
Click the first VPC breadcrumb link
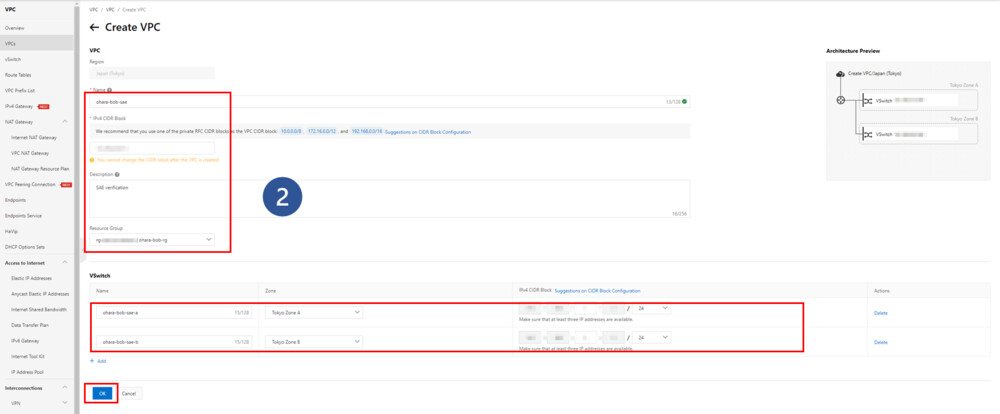pyautogui.click(x=94, y=10)
